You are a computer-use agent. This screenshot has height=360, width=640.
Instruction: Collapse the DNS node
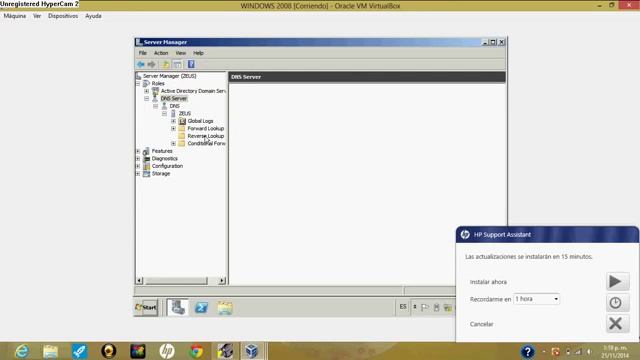point(156,106)
